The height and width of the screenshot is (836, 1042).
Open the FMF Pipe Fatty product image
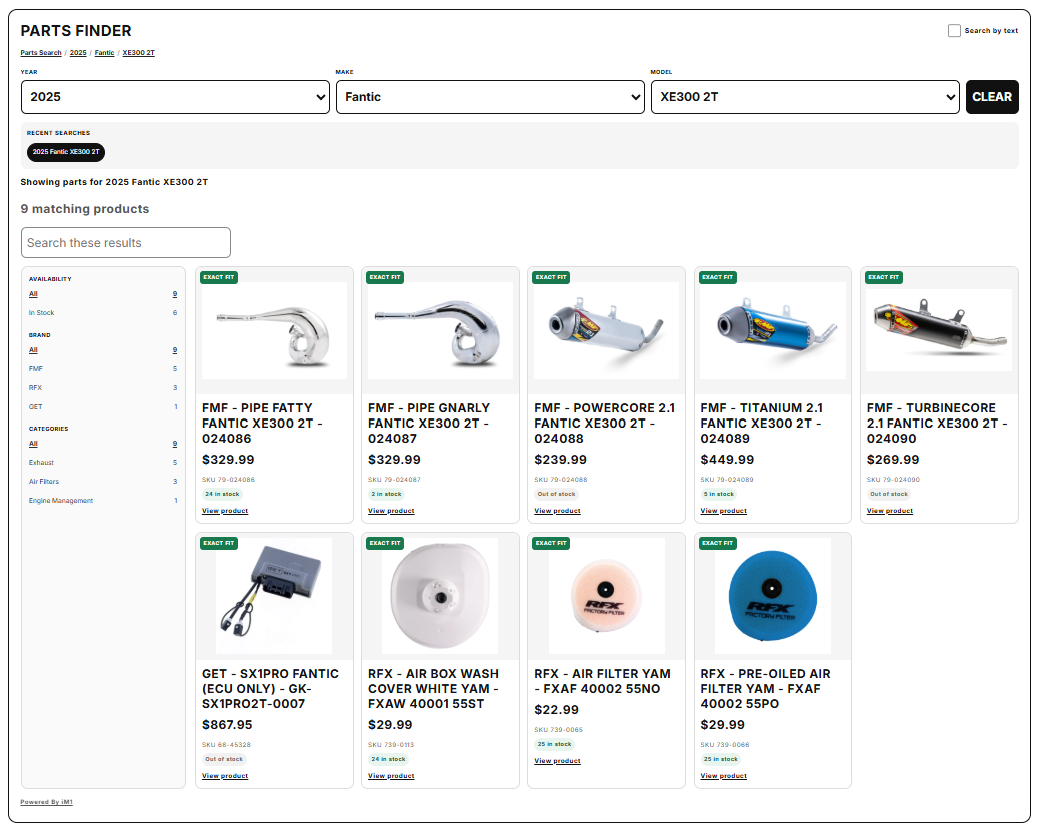(x=274, y=330)
